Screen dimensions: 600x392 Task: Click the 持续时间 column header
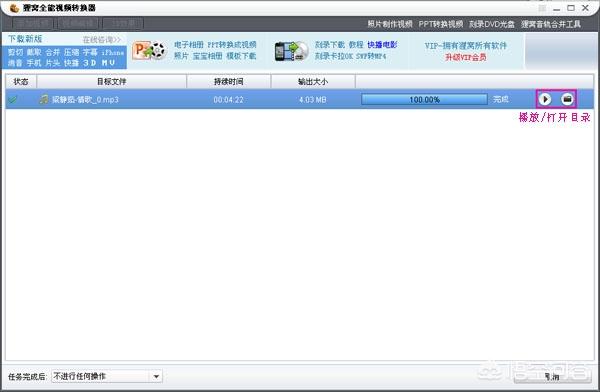(228, 82)
